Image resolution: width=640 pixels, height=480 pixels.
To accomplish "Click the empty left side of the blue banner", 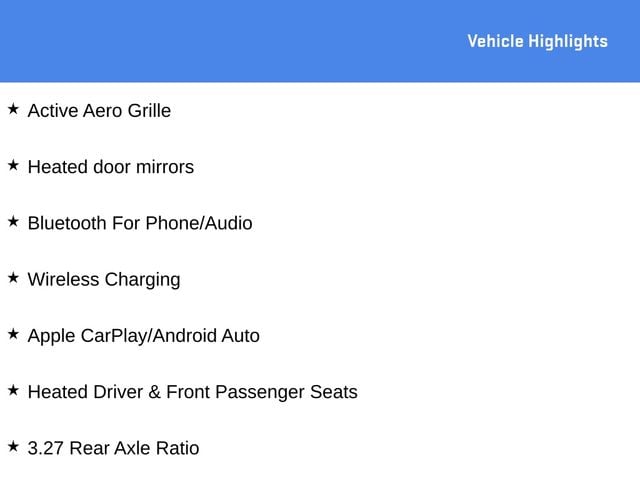I will 150,41.
